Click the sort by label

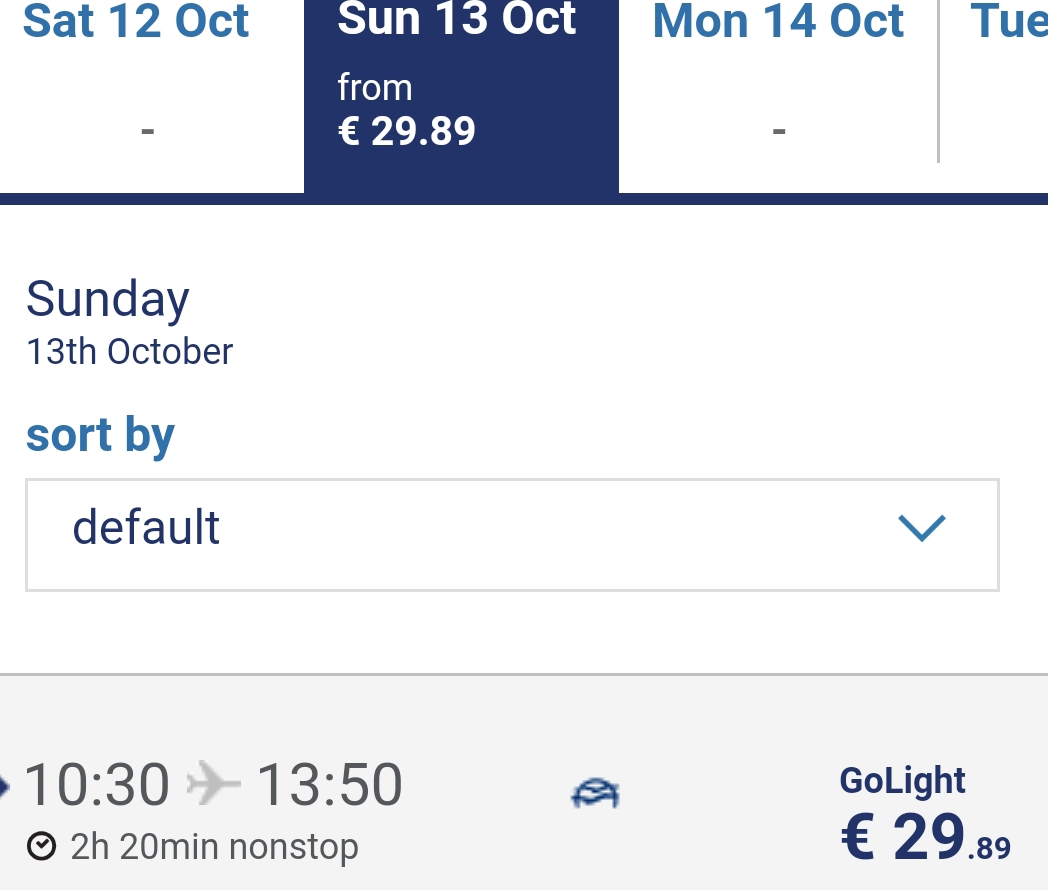[100, 436]
